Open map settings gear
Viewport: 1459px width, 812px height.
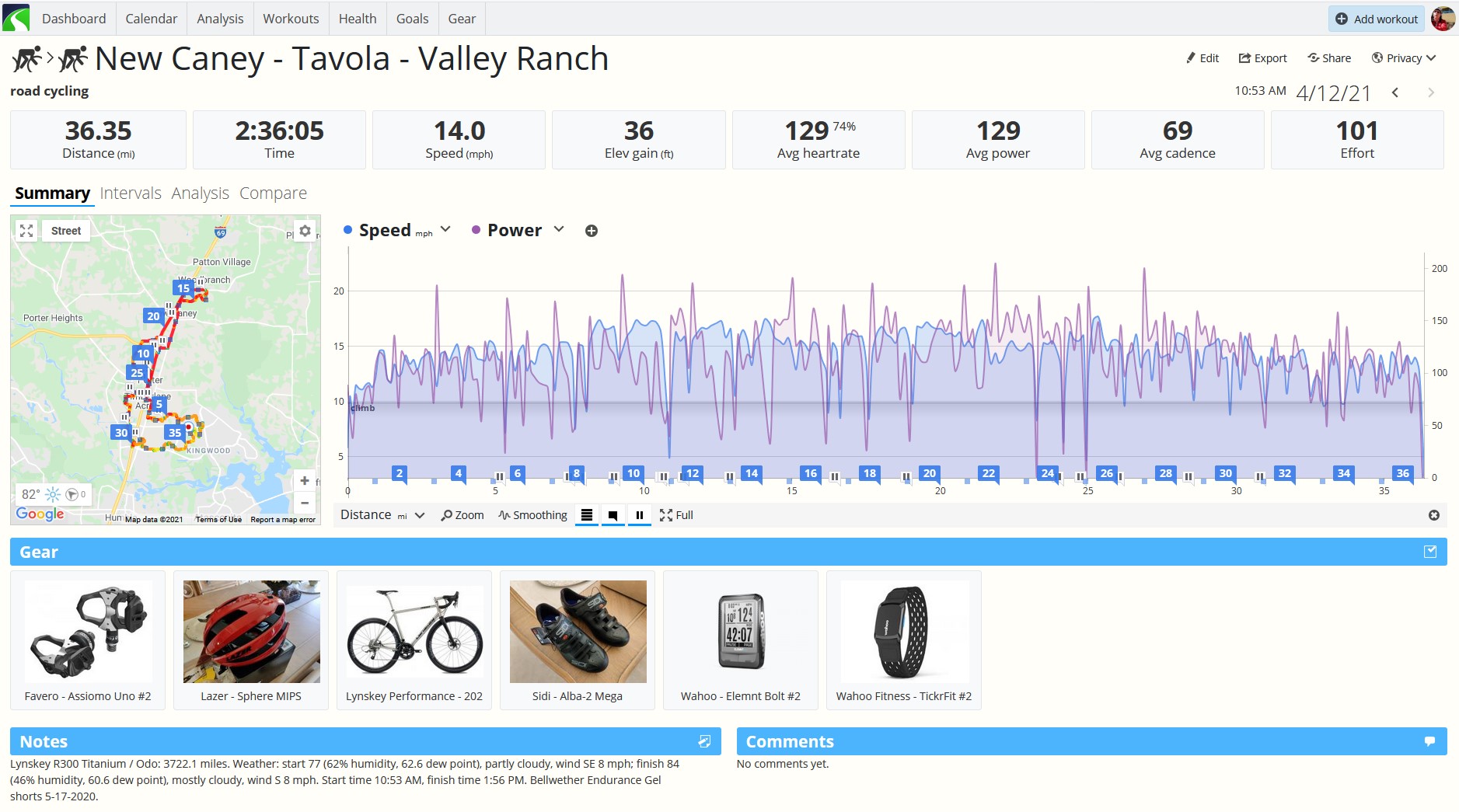coord(305,231)
